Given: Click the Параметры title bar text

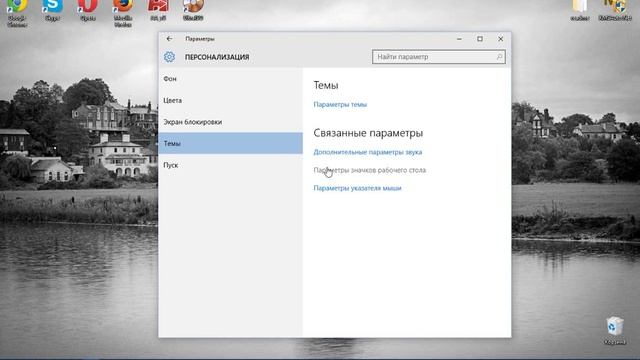Looking at the screenshot, I should [x=200, y=39].
